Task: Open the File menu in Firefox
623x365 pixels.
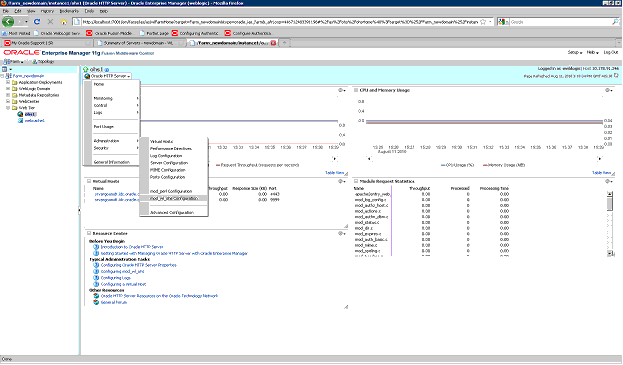Action: pos(6,11)
